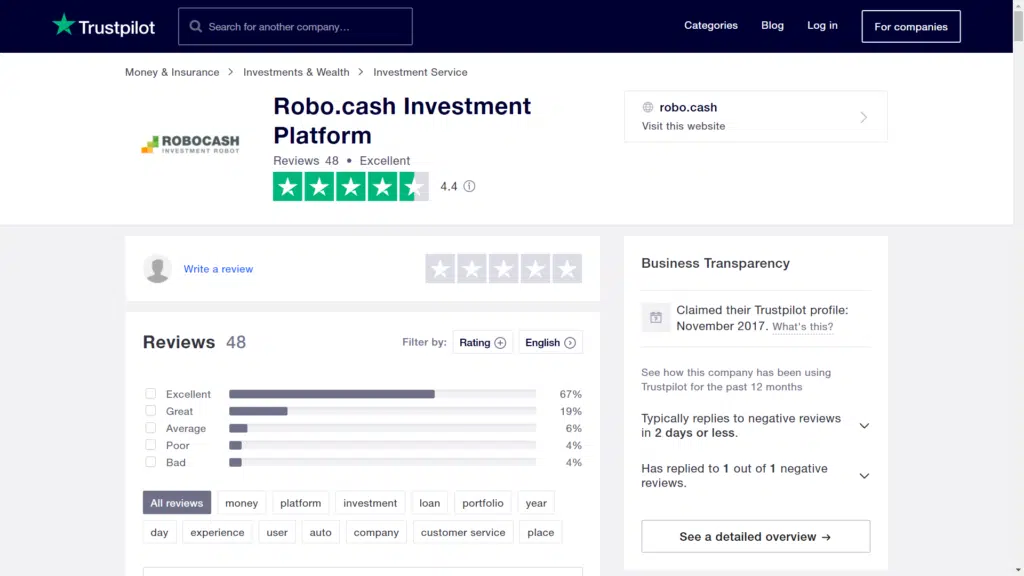Rate one star in the review box
Image resolution: width=1024 pixels, height=576 pixels.
coord(440,268)
